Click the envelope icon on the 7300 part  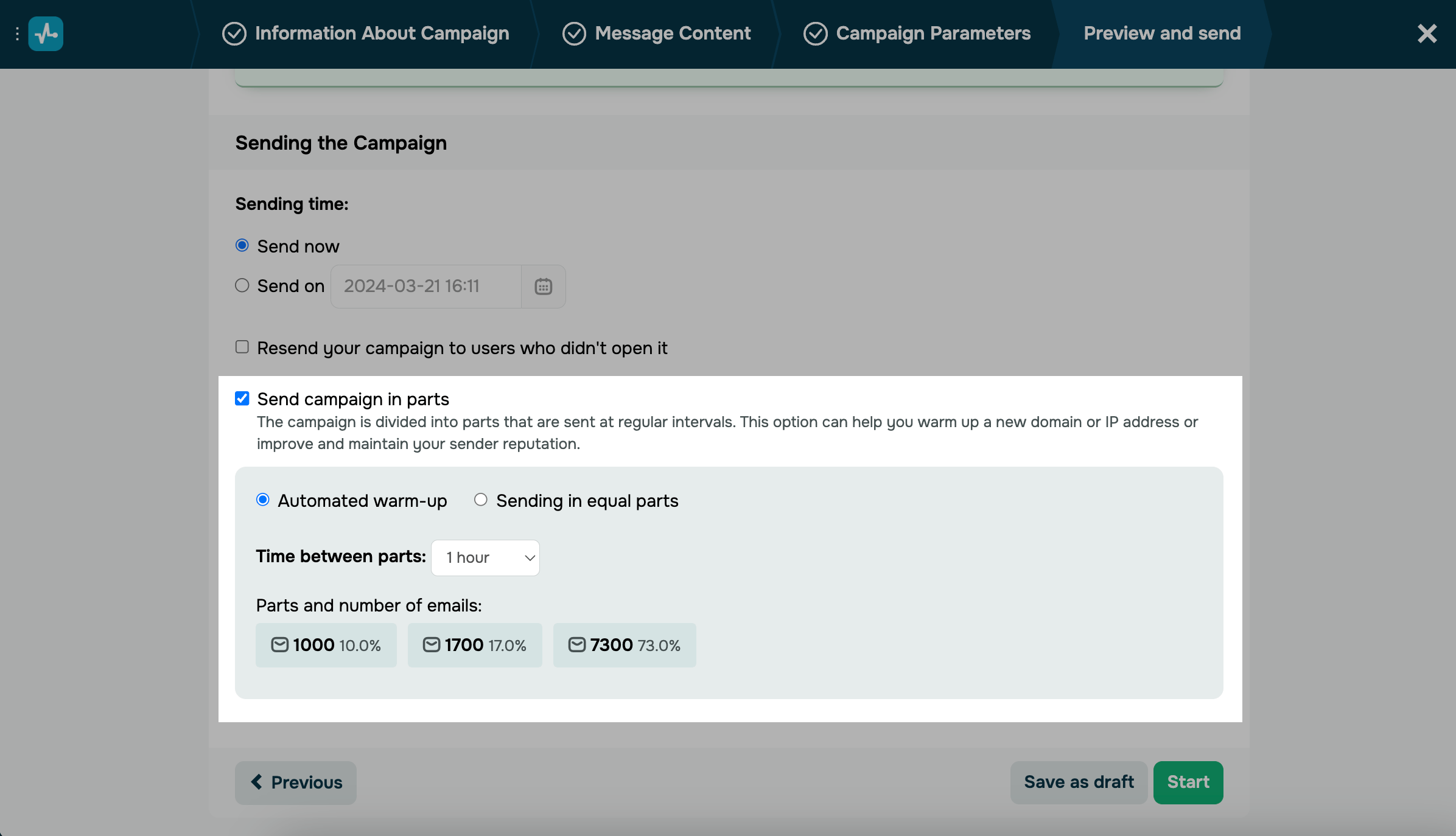click(576, 645)
